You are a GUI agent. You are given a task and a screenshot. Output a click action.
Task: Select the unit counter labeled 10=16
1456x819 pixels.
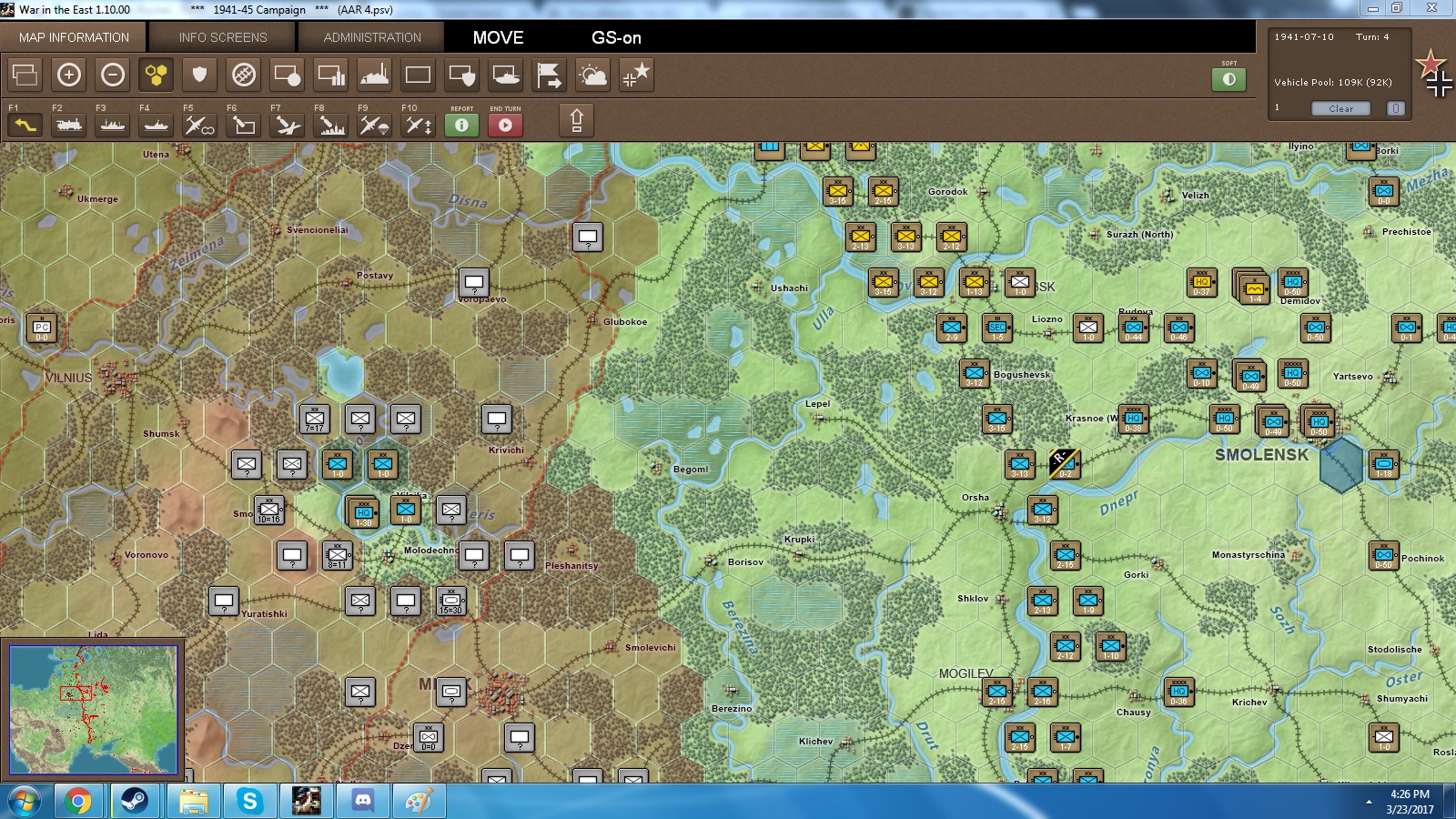click(269, 510)
